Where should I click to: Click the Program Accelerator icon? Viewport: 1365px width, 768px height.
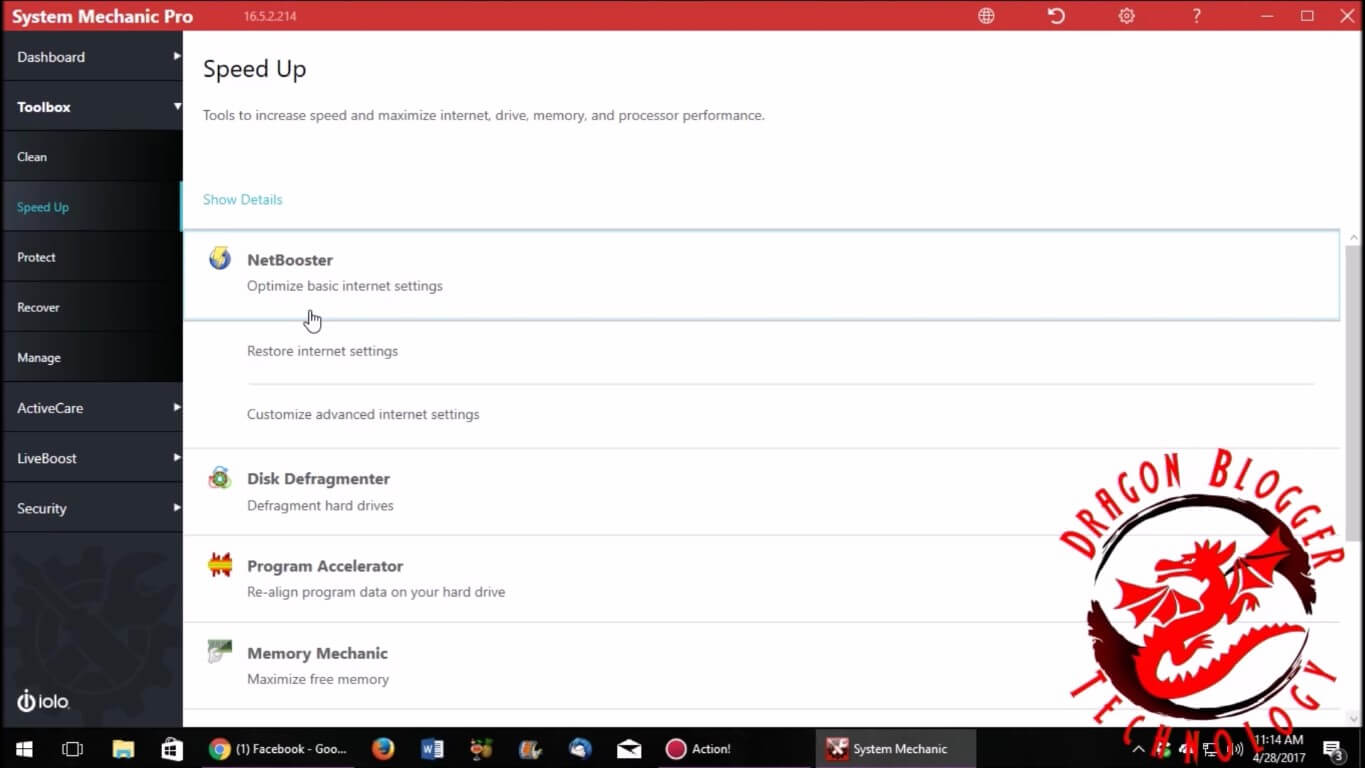coord(220,566)
